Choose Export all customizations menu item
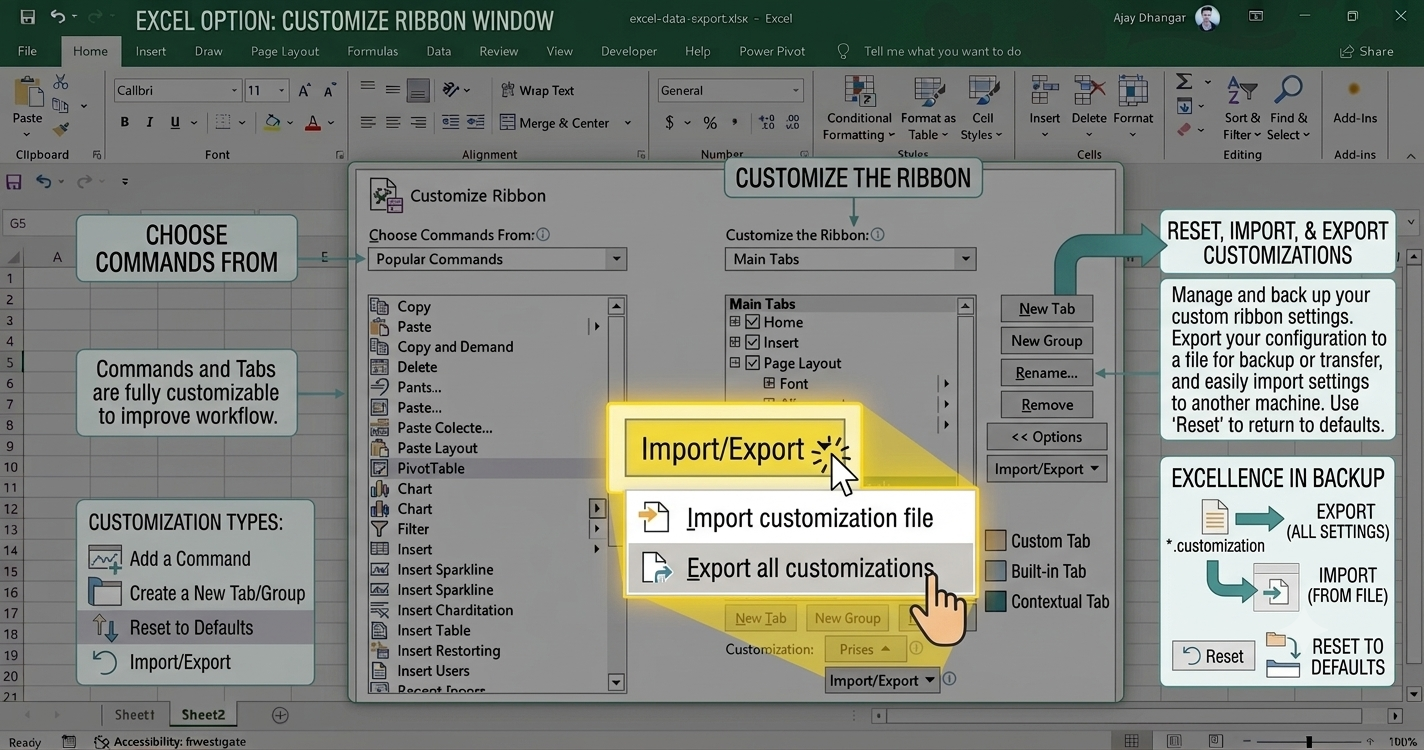The height and width of the screenshot is (750, 1424). pyautogui.click(x=800, y=568)
